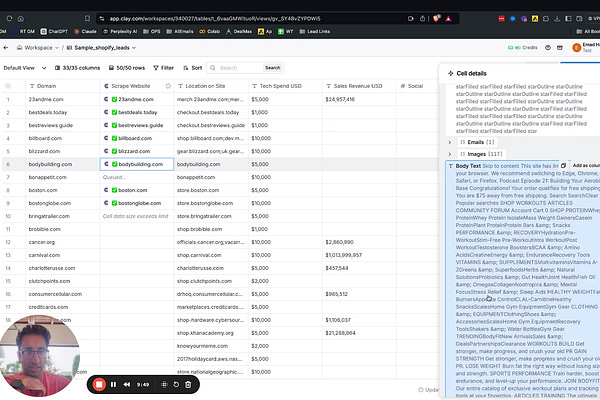Viewport: 600px width, 400px height.
Task: Open Sample_shopify_leads table dropdown
Action: pos(101,48)
